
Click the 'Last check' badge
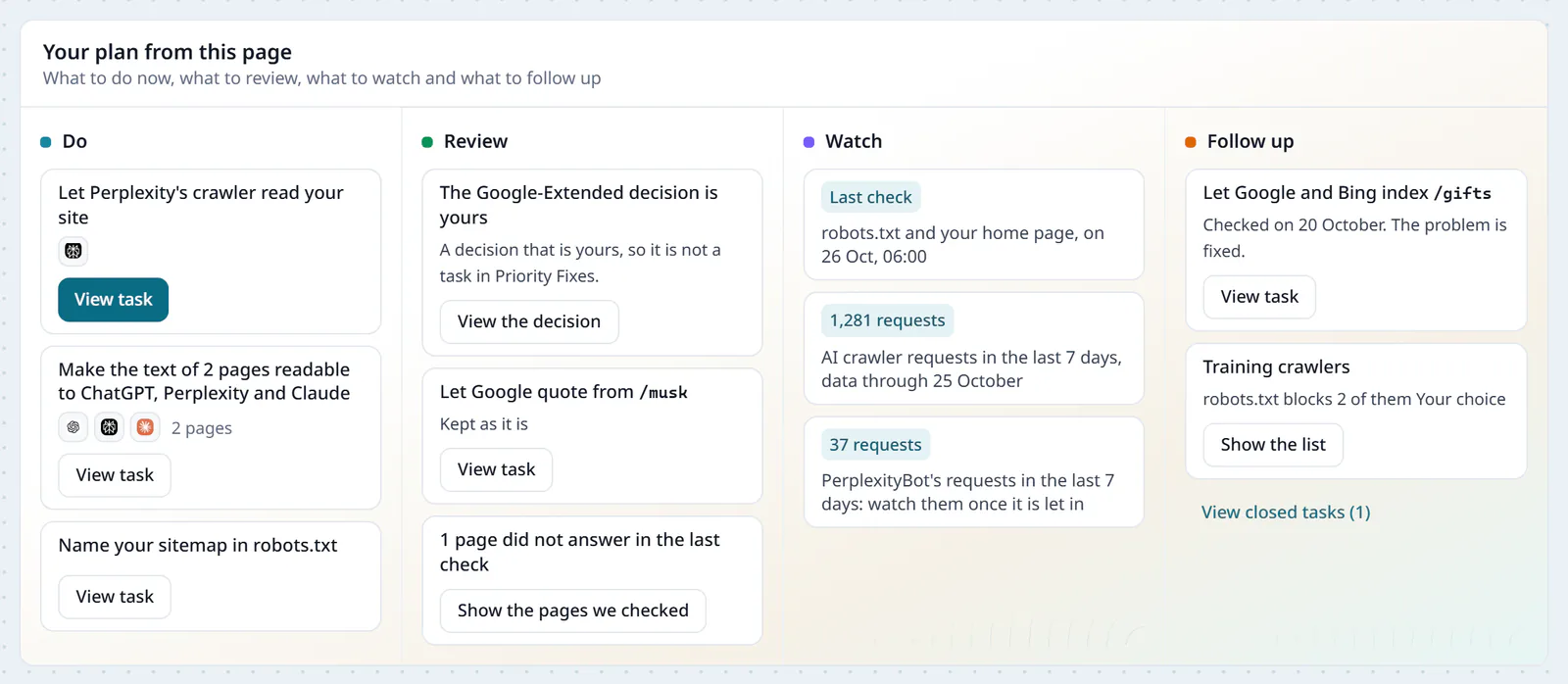point(870,197)
